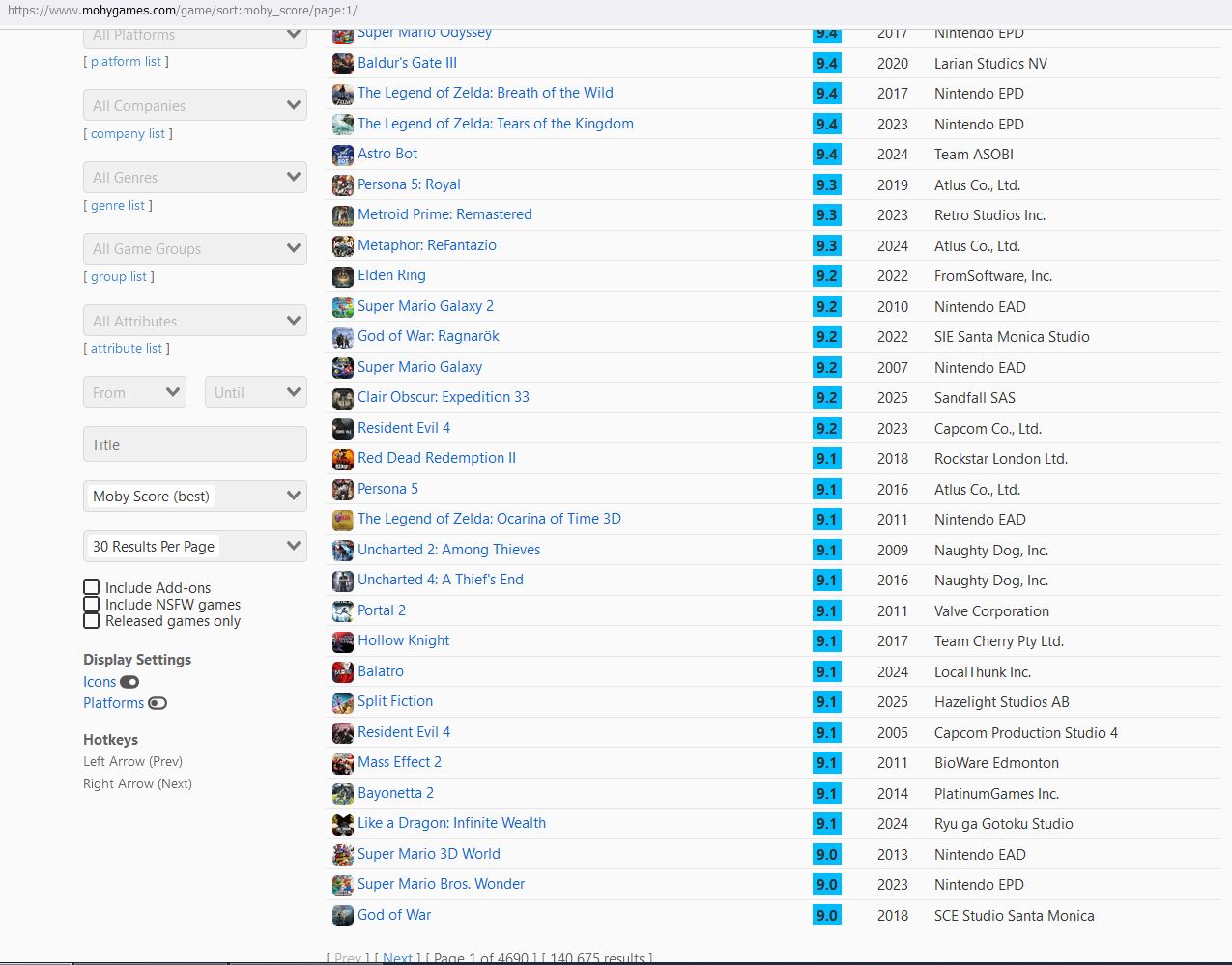Image resolution: width=1232 pixels, height=965 pixels.
Task: Click 'Valve Corporation' developer text
Action: (991, 611)
